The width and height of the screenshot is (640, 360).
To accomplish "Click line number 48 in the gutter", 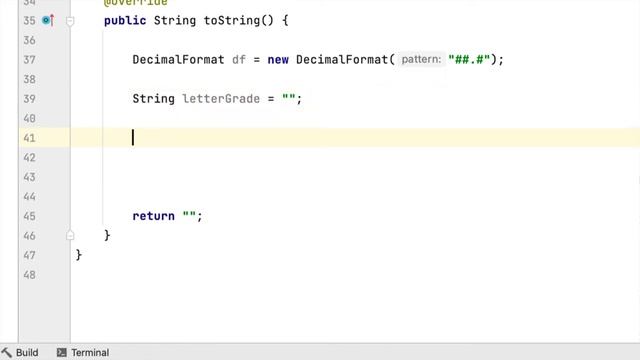I will [x=29, y=275].
